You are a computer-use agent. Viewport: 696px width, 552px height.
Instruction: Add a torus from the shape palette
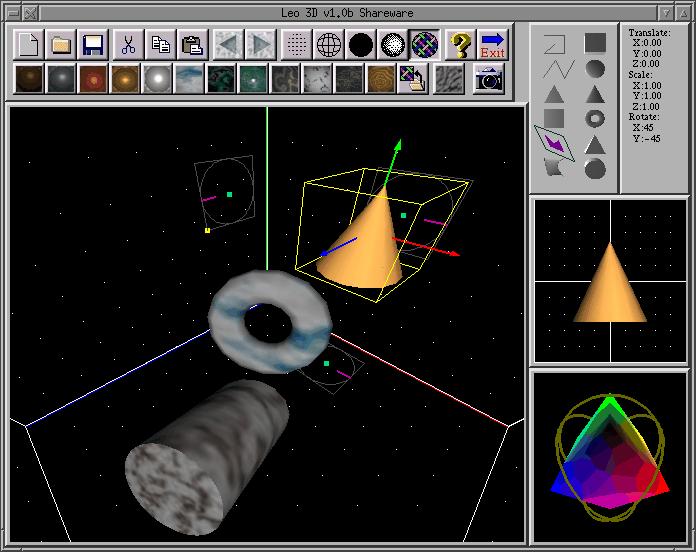click(595, 118)
